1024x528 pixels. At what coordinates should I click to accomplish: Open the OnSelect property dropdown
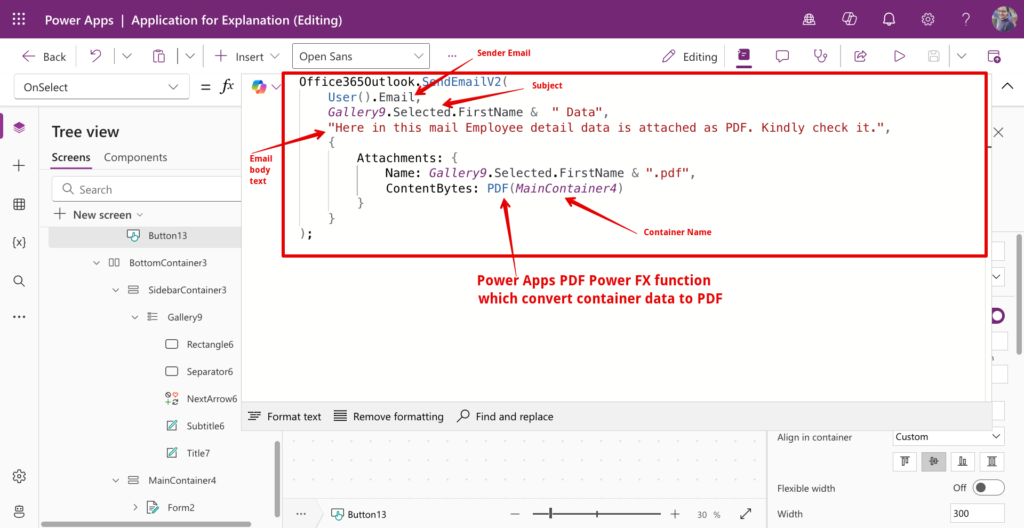101,87
